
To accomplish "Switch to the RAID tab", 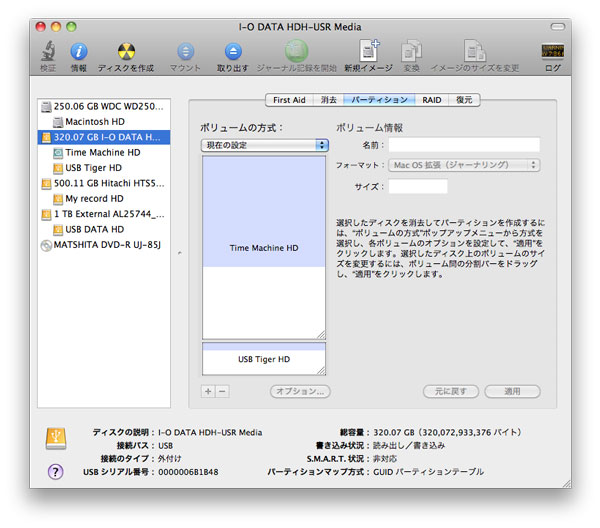I will (432, 100).
